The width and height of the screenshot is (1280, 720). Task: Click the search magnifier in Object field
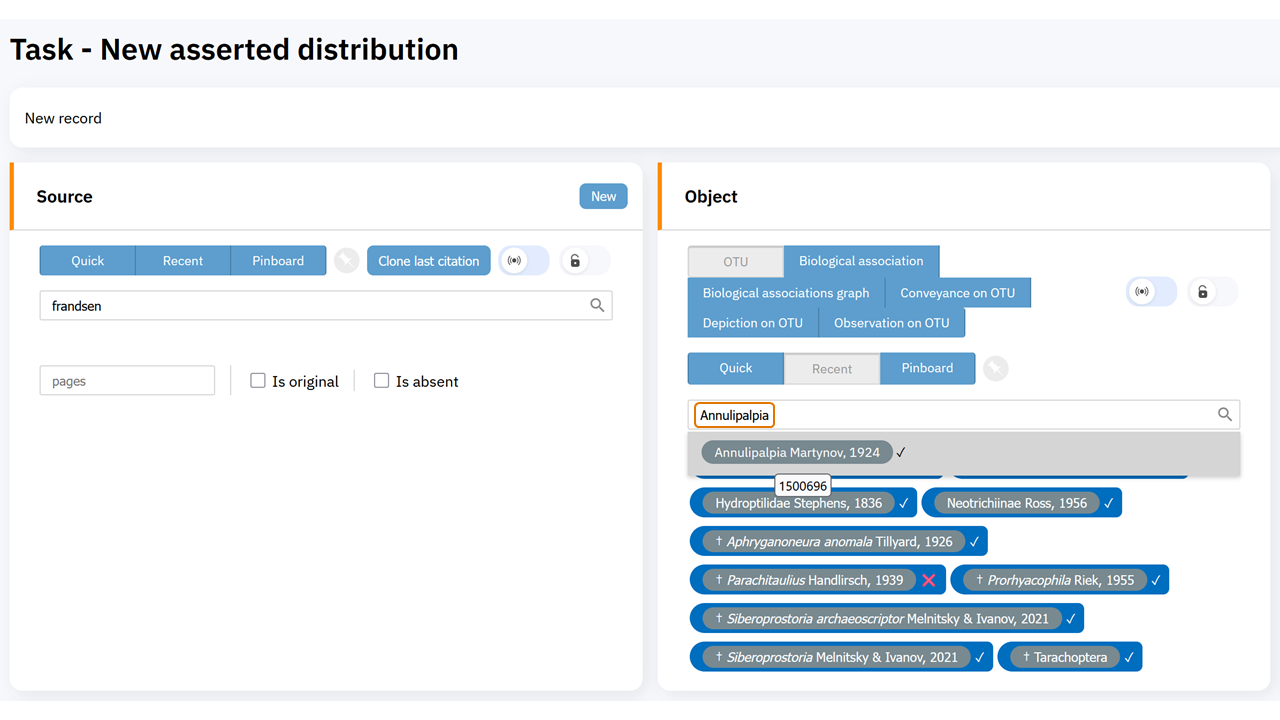(x=1224, y=415)
